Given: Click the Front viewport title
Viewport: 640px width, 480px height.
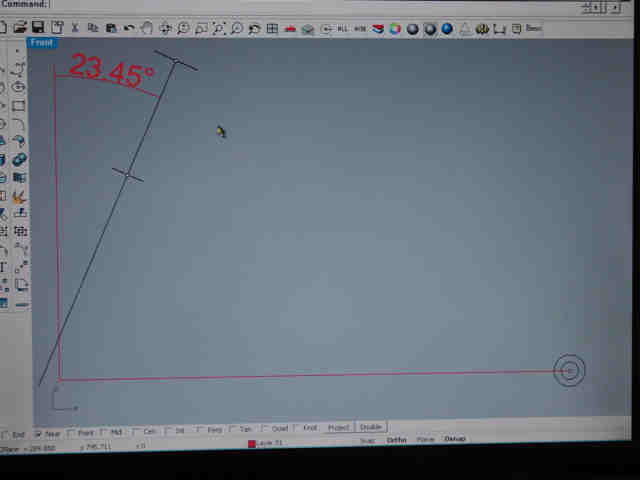Looking at the screenshot, I should click(42, 43).
